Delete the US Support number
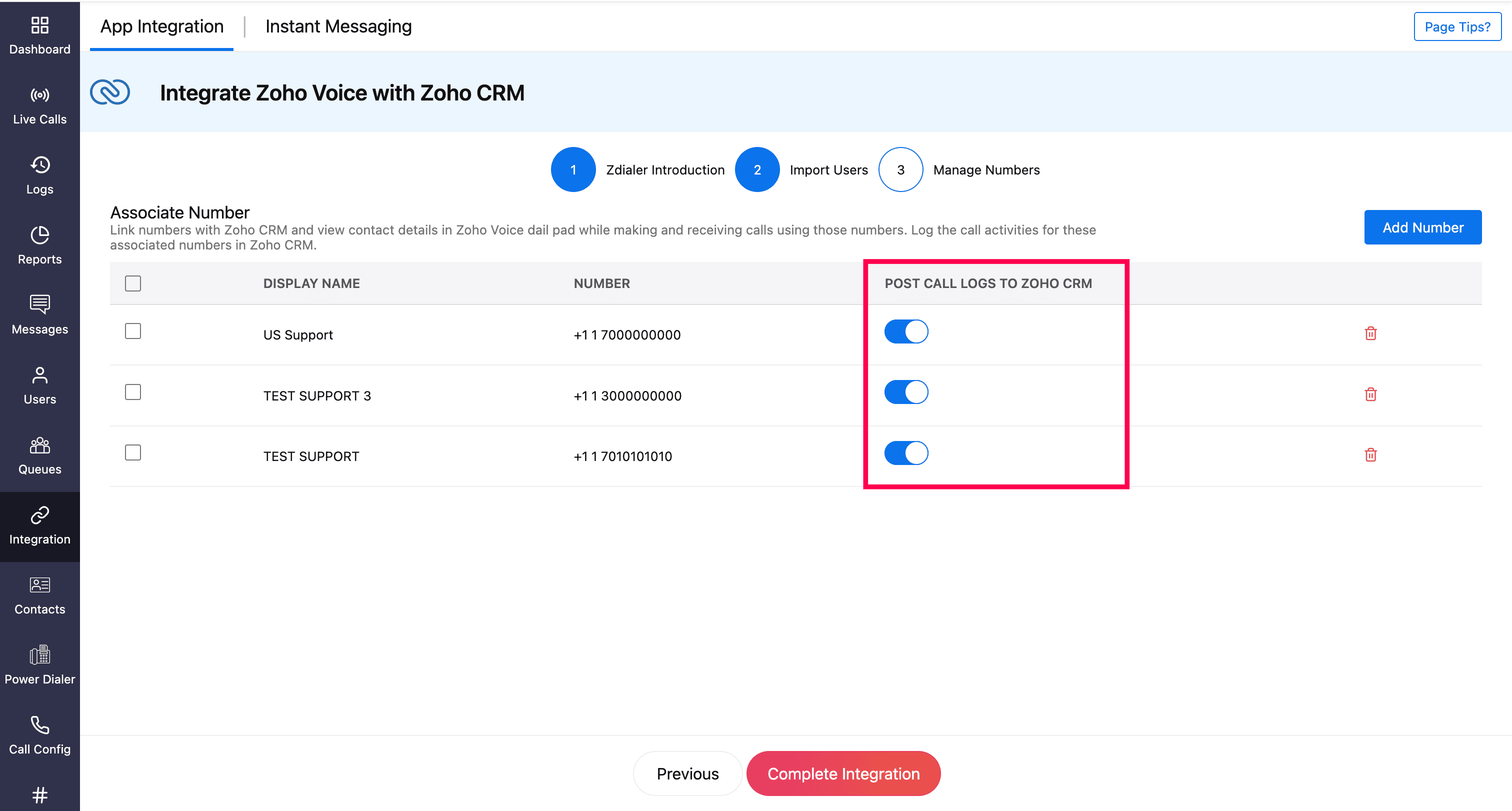 (x=1370, y=333)
